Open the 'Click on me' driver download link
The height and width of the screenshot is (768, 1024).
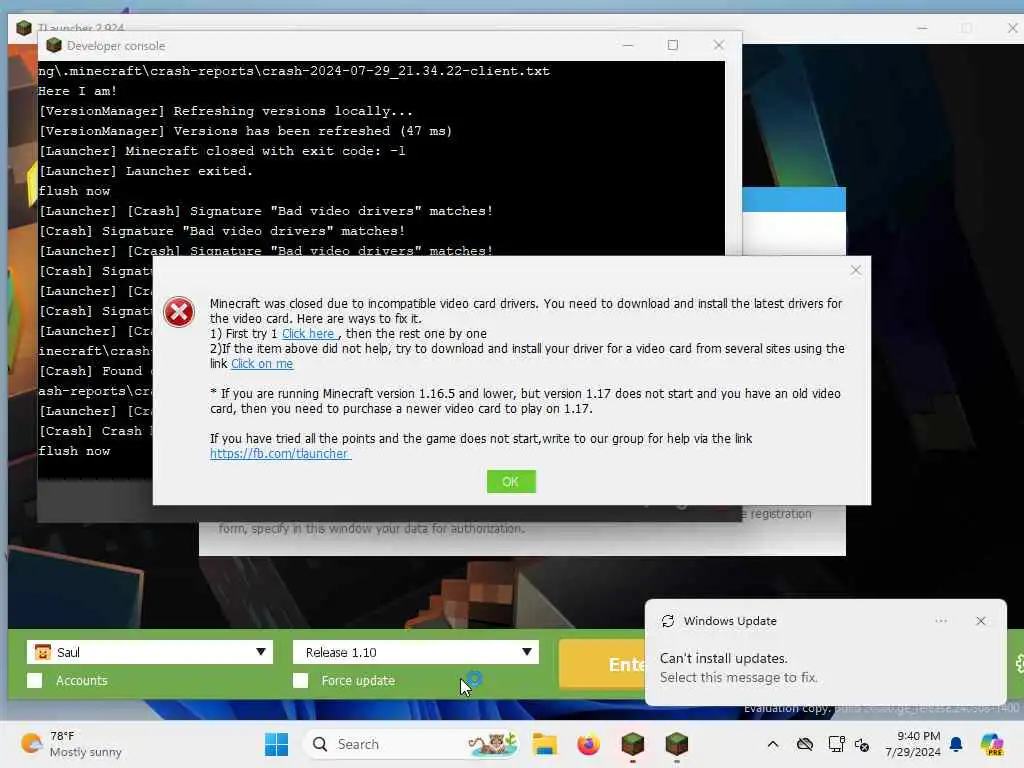(262, 363)
